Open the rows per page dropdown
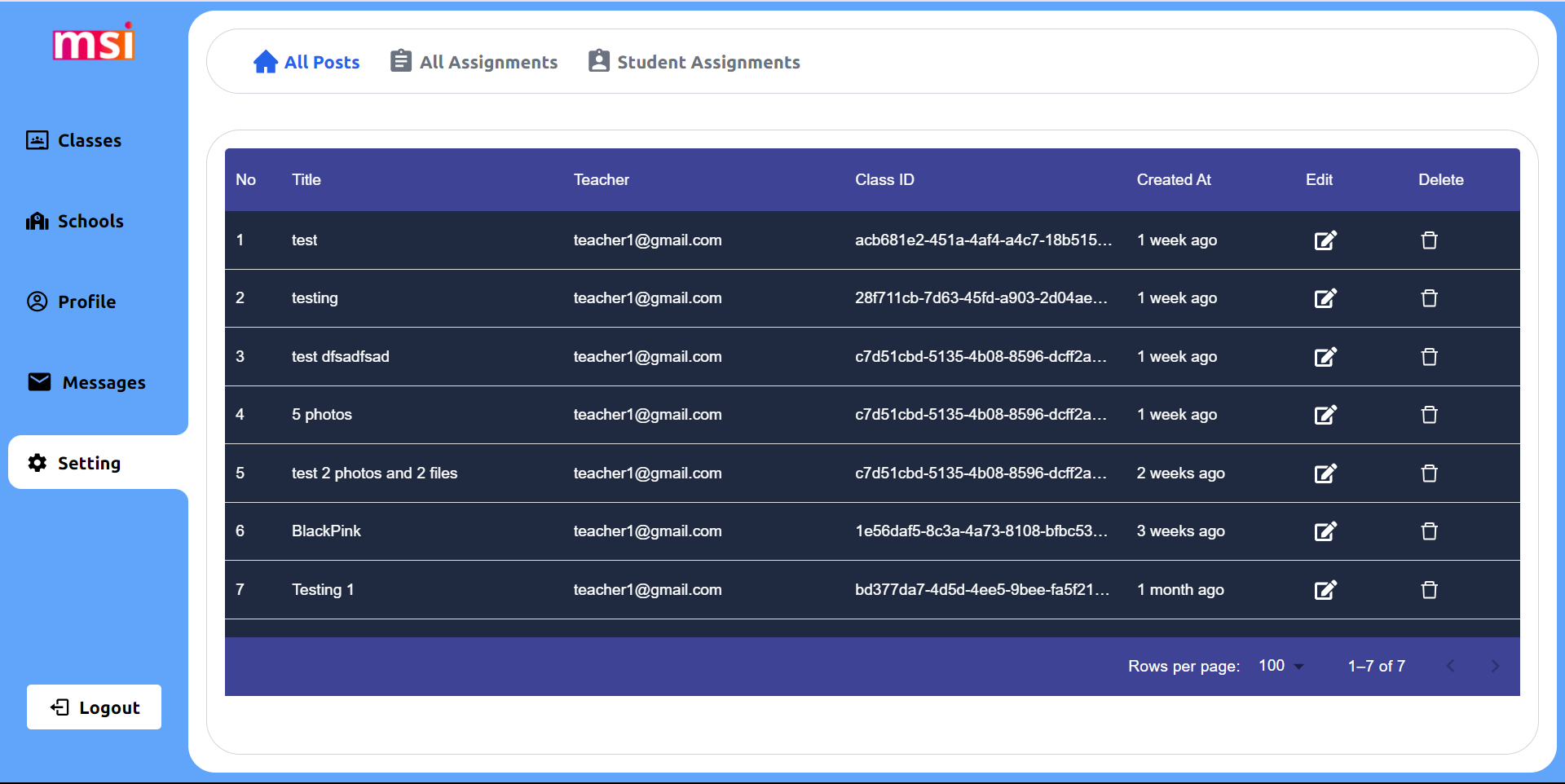1565x784 pixels. point(1281,666)
